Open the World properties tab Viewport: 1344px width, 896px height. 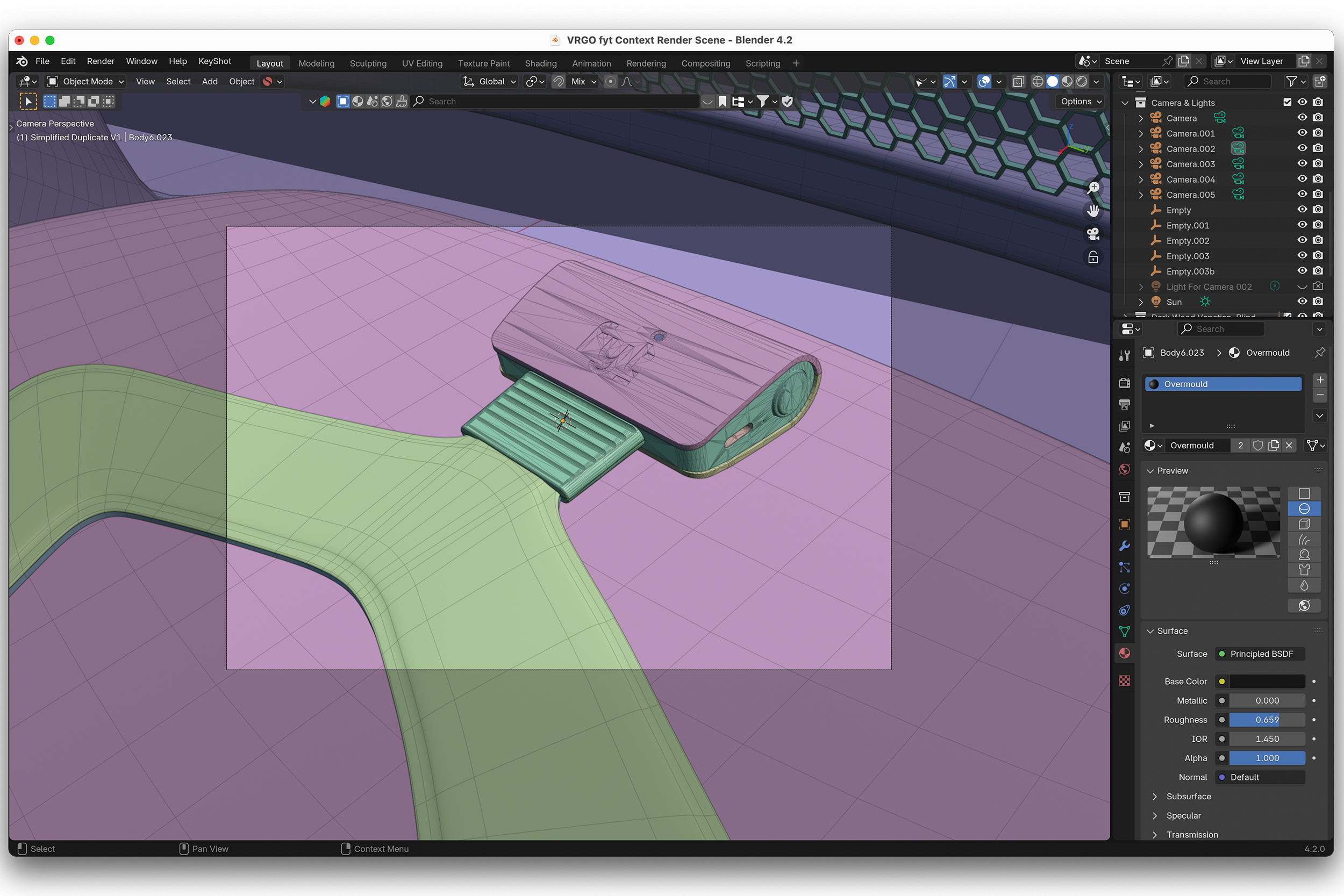pos(1124,469)
